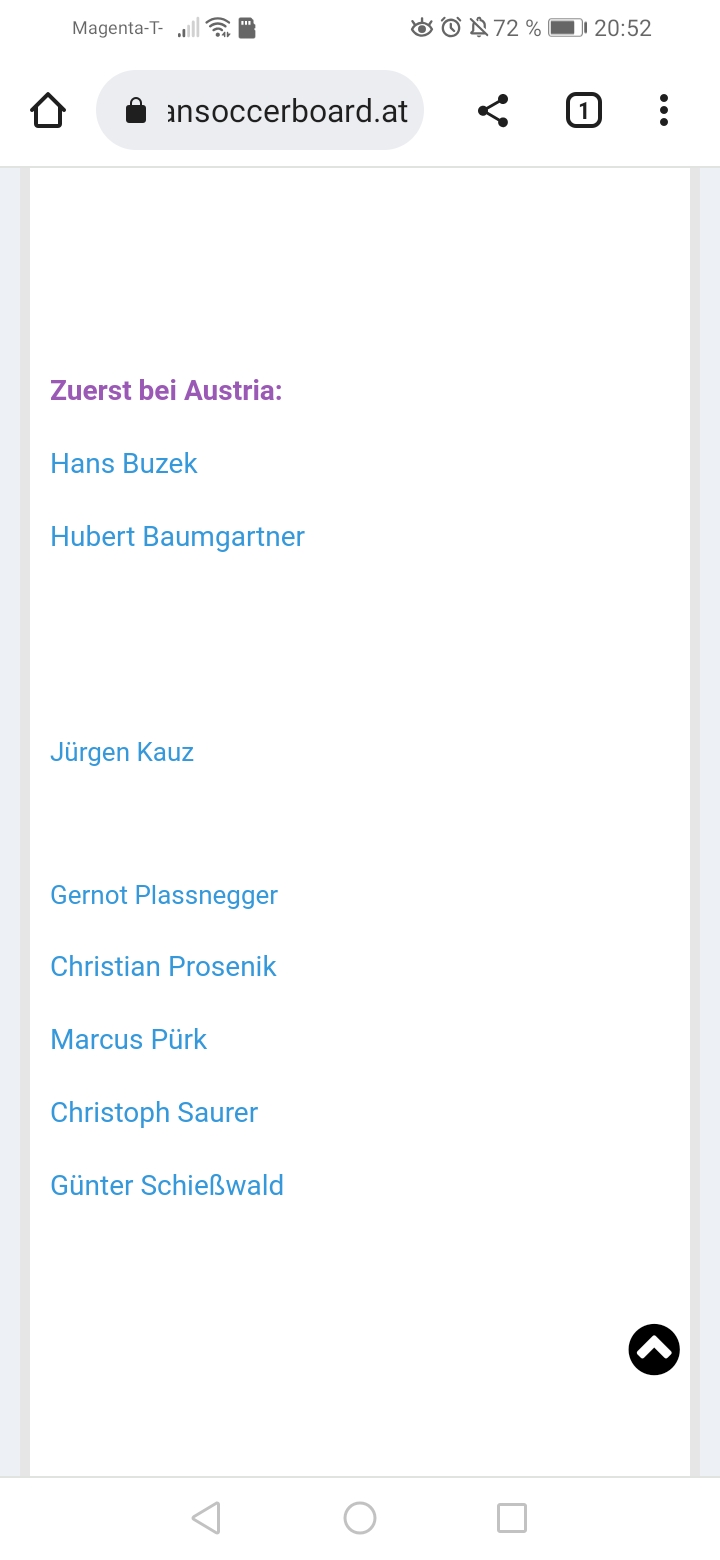This screenshot has width=720, height=1560.
Task: Tap the Android home circle button
Action: coord(360,1518)
